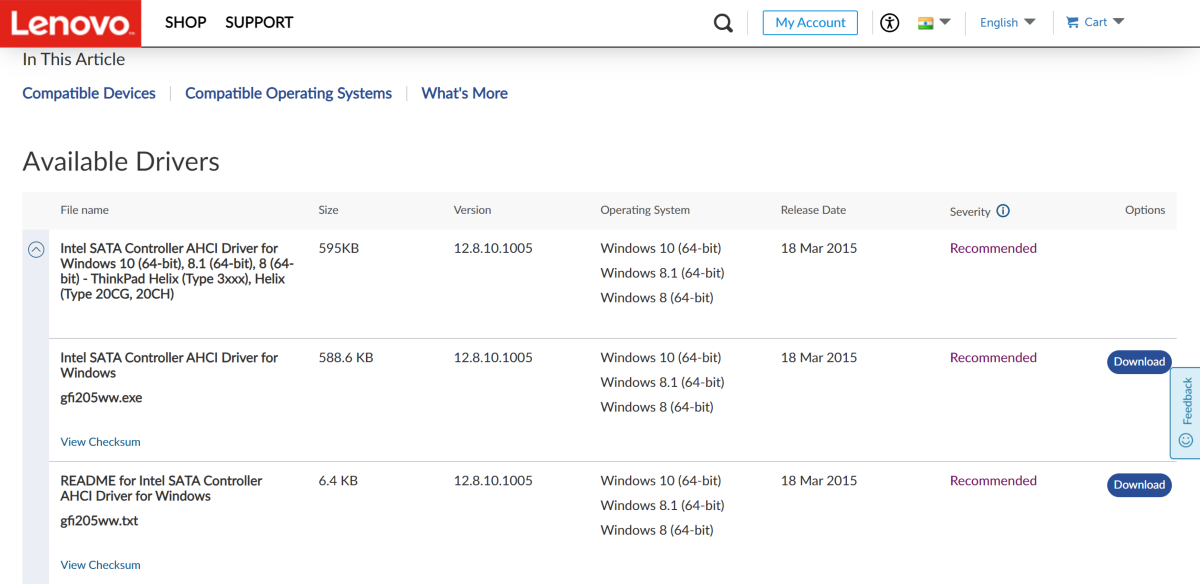Open the SHOP menu
The image size is (1200, 587).
click(x=185, y=22)
